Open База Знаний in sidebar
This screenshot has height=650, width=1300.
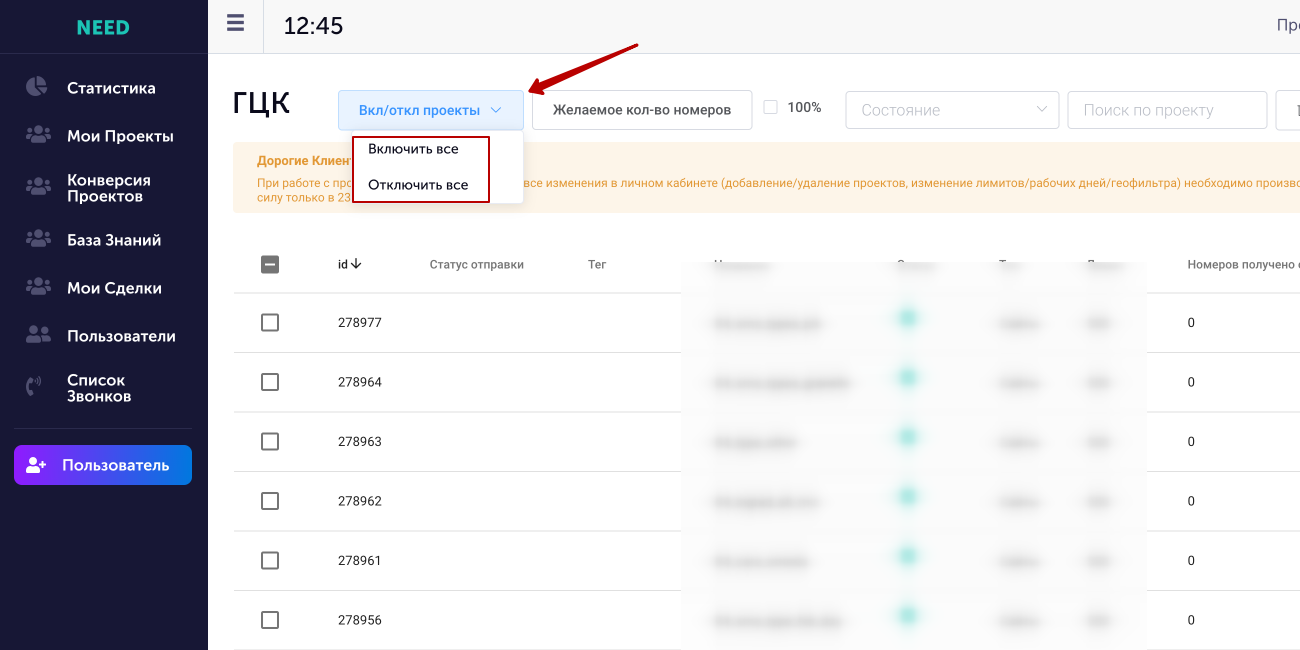(x=114, y=240)
